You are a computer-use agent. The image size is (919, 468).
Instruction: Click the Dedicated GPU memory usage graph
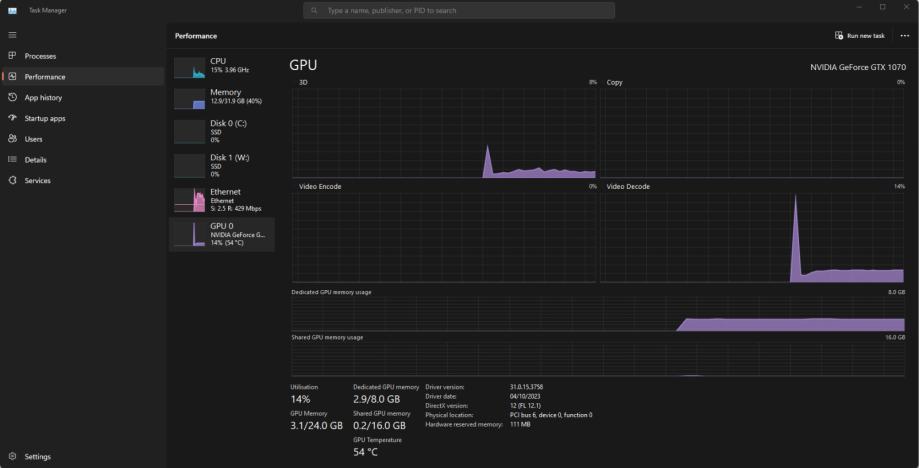click(x=598, y=314)
